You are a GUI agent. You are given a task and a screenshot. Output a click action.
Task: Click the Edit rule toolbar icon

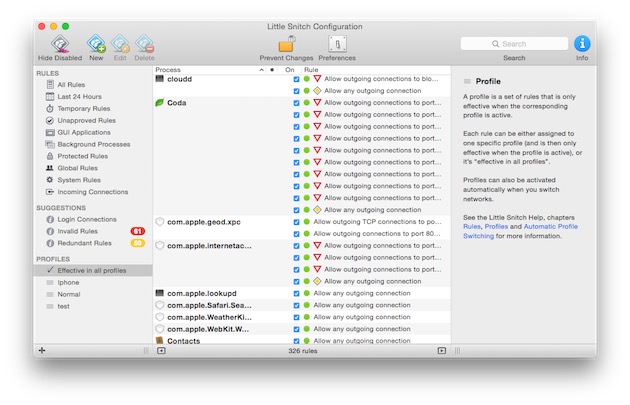tap(120, 44)
